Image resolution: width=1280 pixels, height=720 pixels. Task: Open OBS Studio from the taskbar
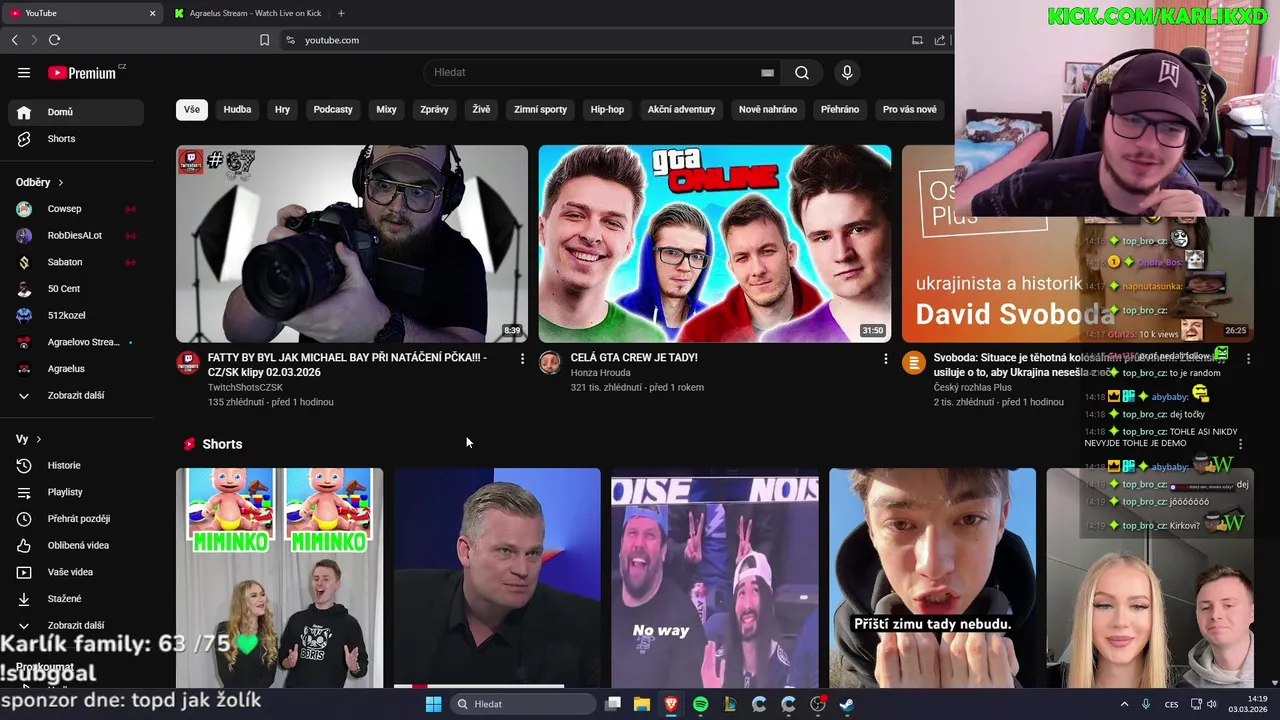pos(818,704)
